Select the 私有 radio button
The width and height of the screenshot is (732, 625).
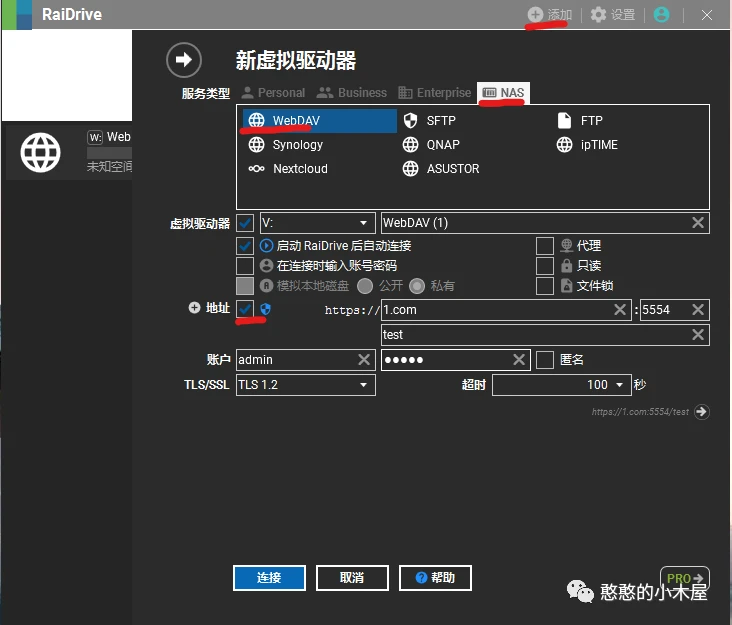(417, 286)
